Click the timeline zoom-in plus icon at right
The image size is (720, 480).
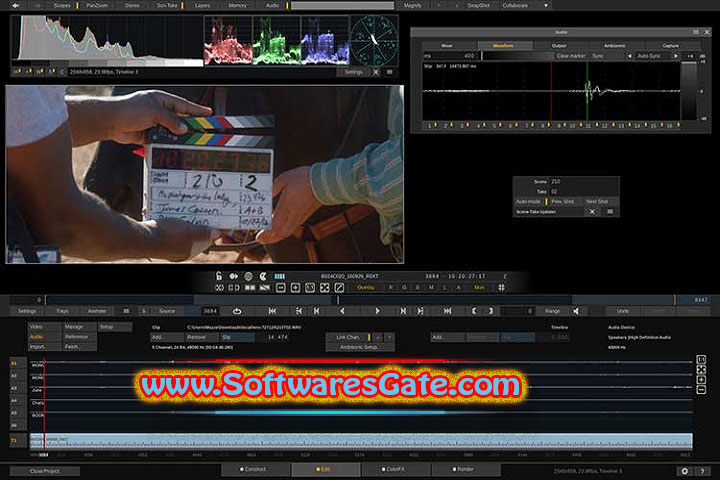click(x=701, y=380)
